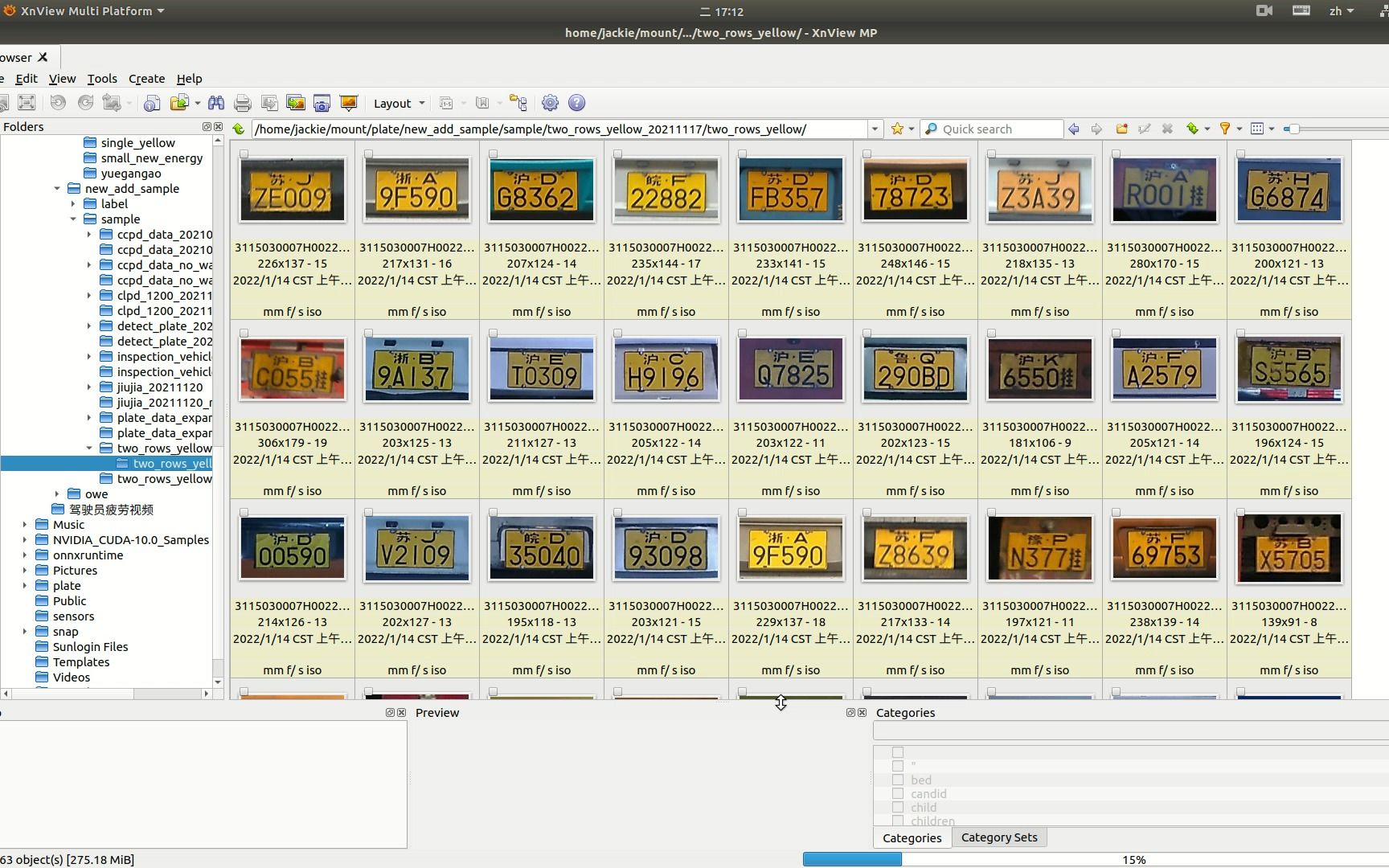1389x868 pixels.
Task: Expand the Music folder
Action: click(25, 525)
